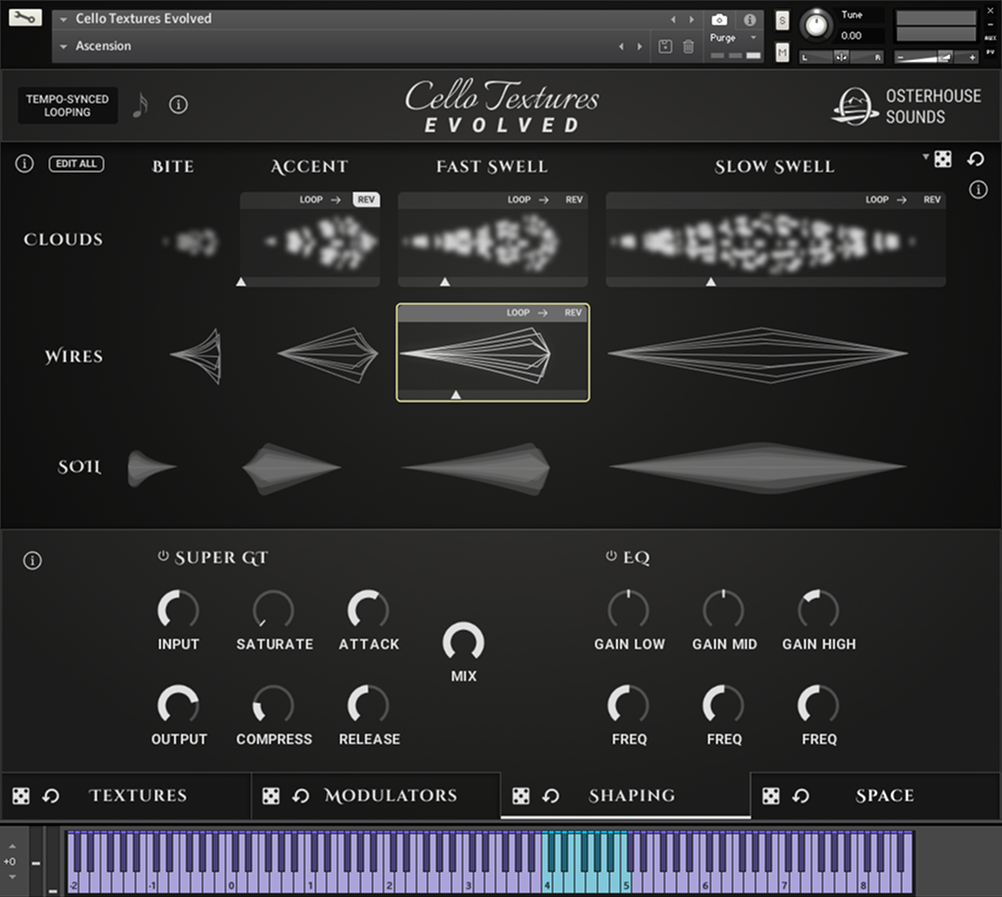This screenshot has width=1002, height=897.
Task: Open the Cello Textures Evolved instrument dropdown
Action: coord(64,19)
